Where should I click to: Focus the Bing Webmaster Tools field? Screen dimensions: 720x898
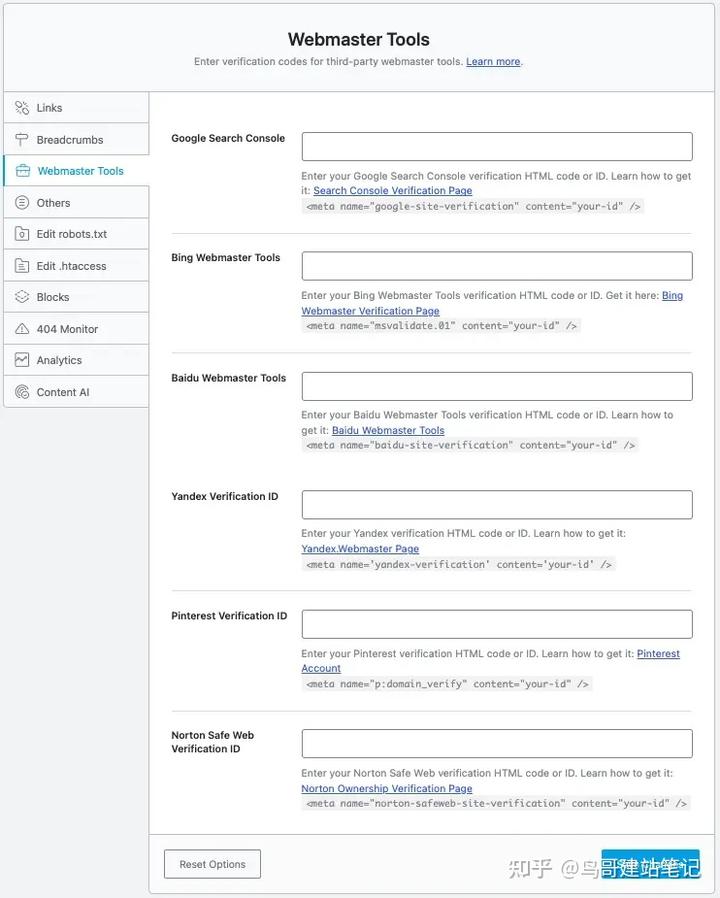click(497, 266)
